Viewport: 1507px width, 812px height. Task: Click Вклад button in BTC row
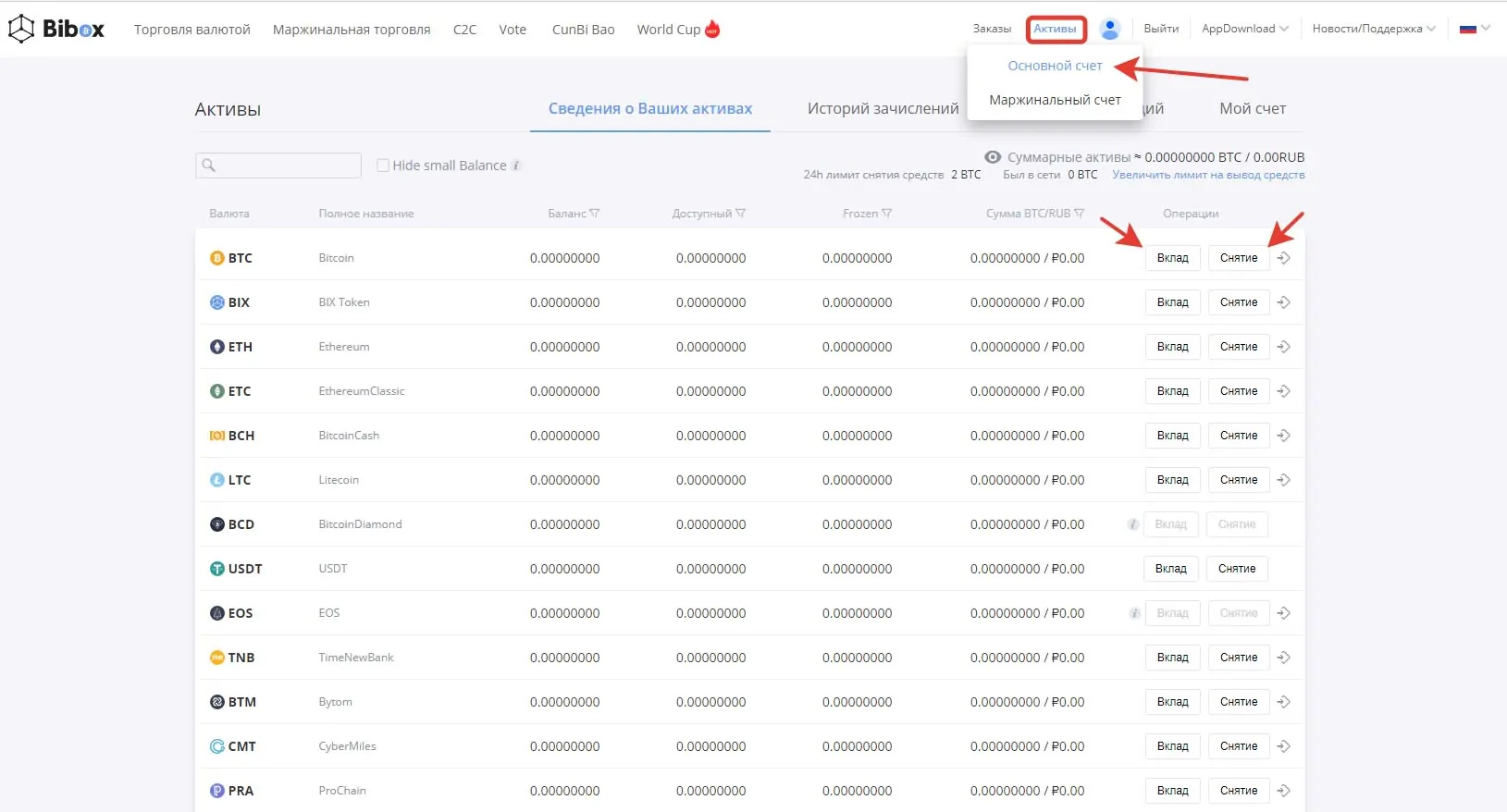(x=1172, y=258)
